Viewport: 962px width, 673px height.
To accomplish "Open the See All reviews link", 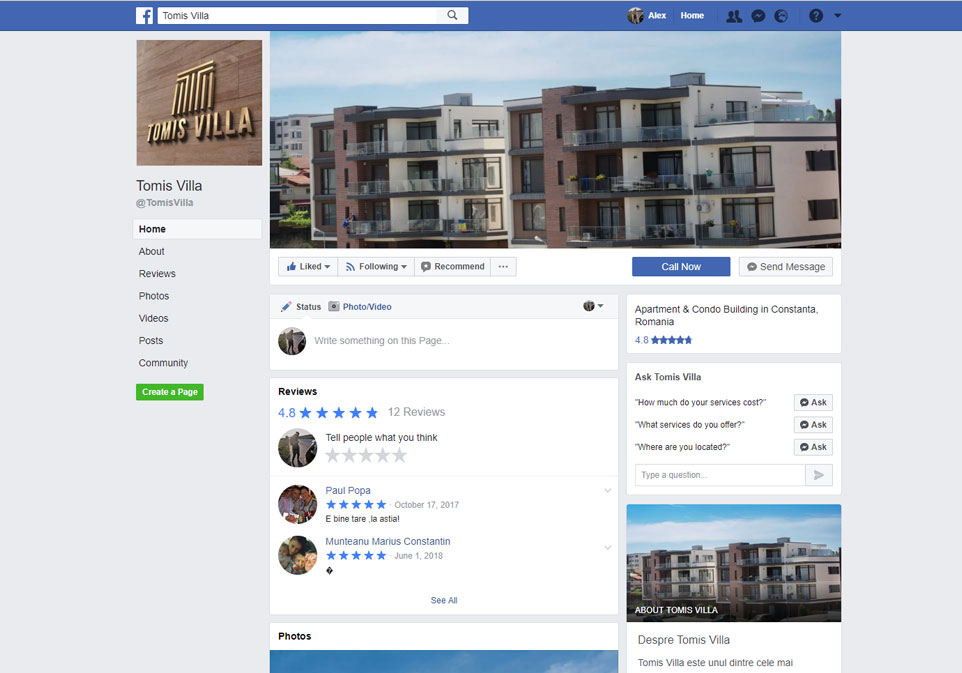I will tap(444, 601).
